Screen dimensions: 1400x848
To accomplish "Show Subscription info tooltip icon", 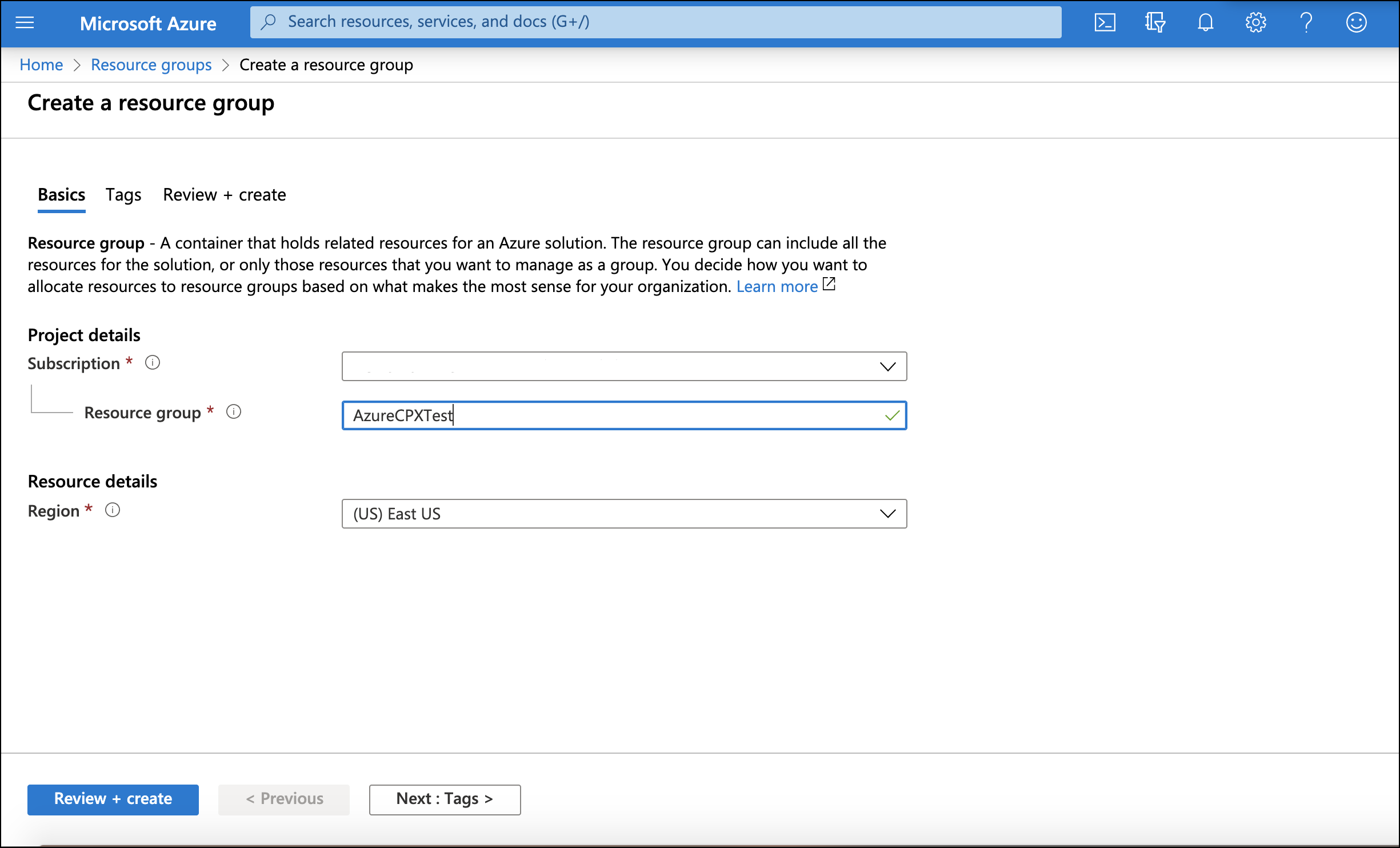I will coord(153,362).
